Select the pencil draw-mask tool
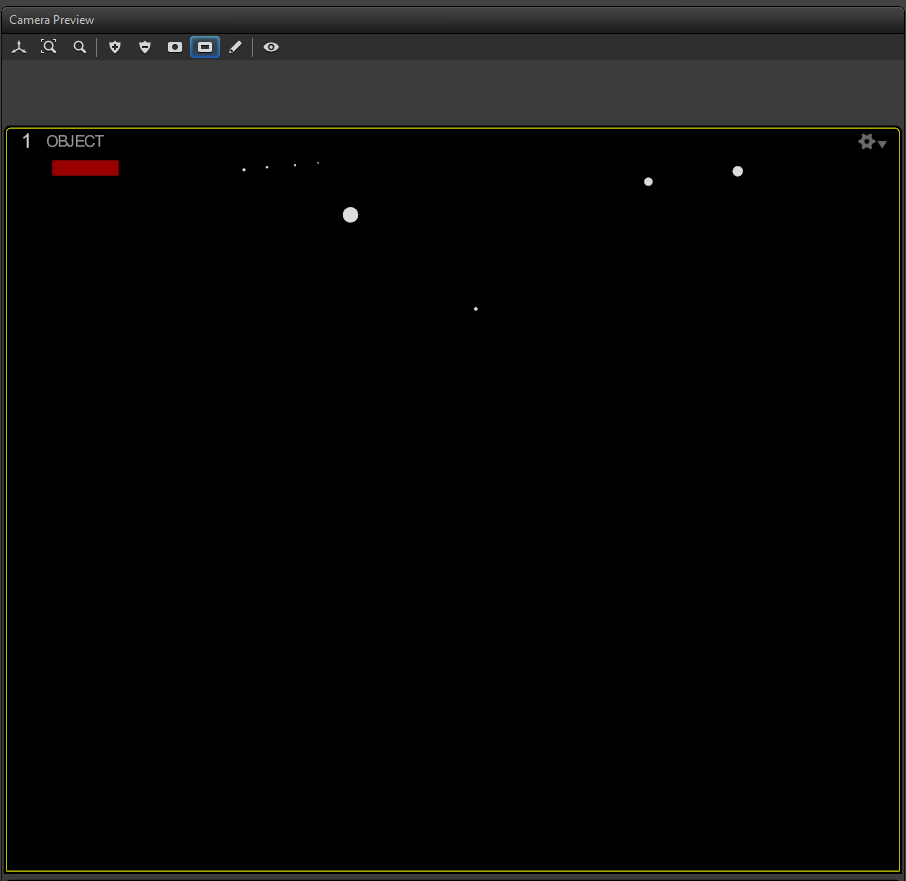 (235, 47)
